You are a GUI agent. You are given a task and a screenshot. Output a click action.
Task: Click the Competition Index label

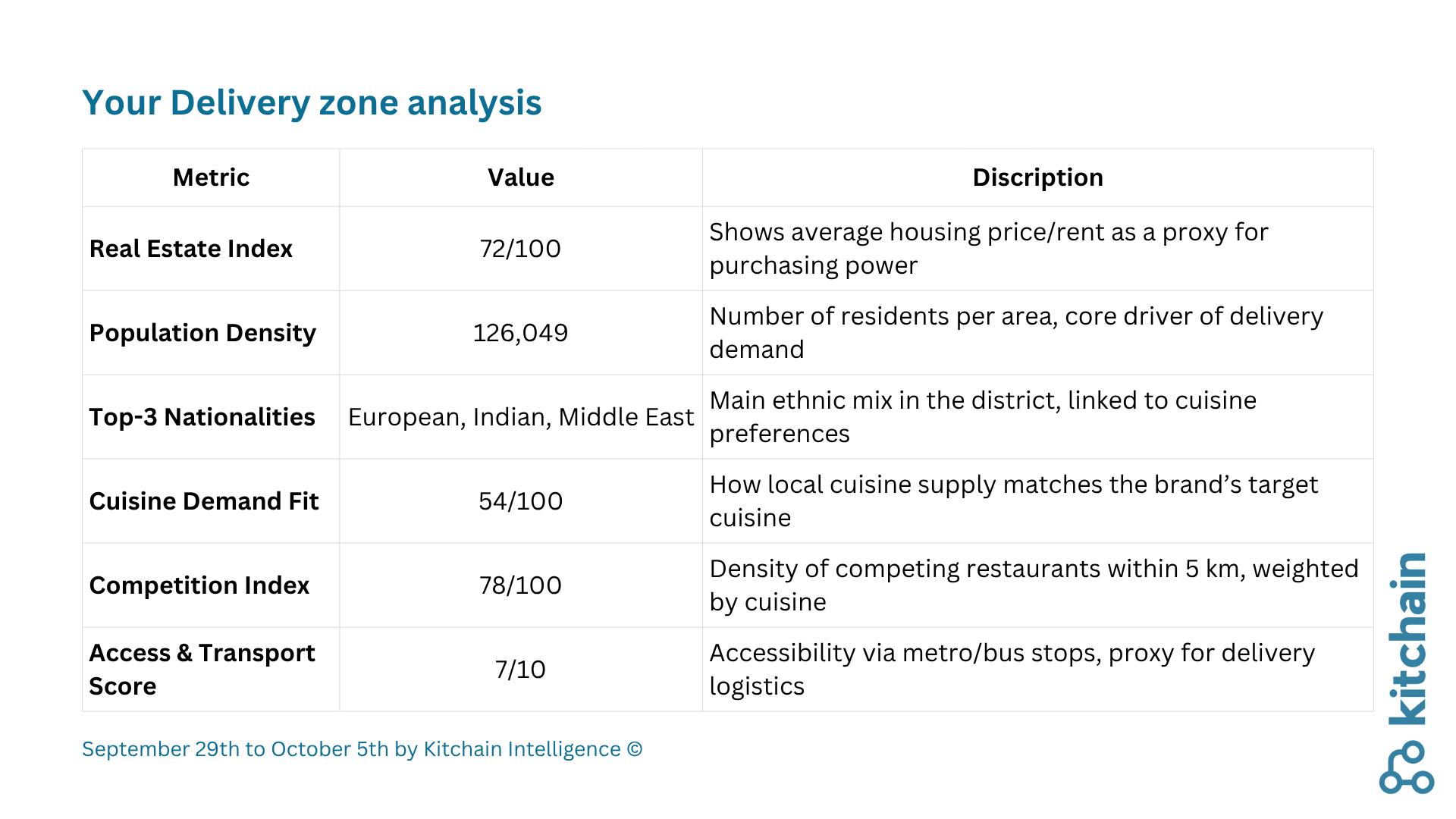click(199, 585)
